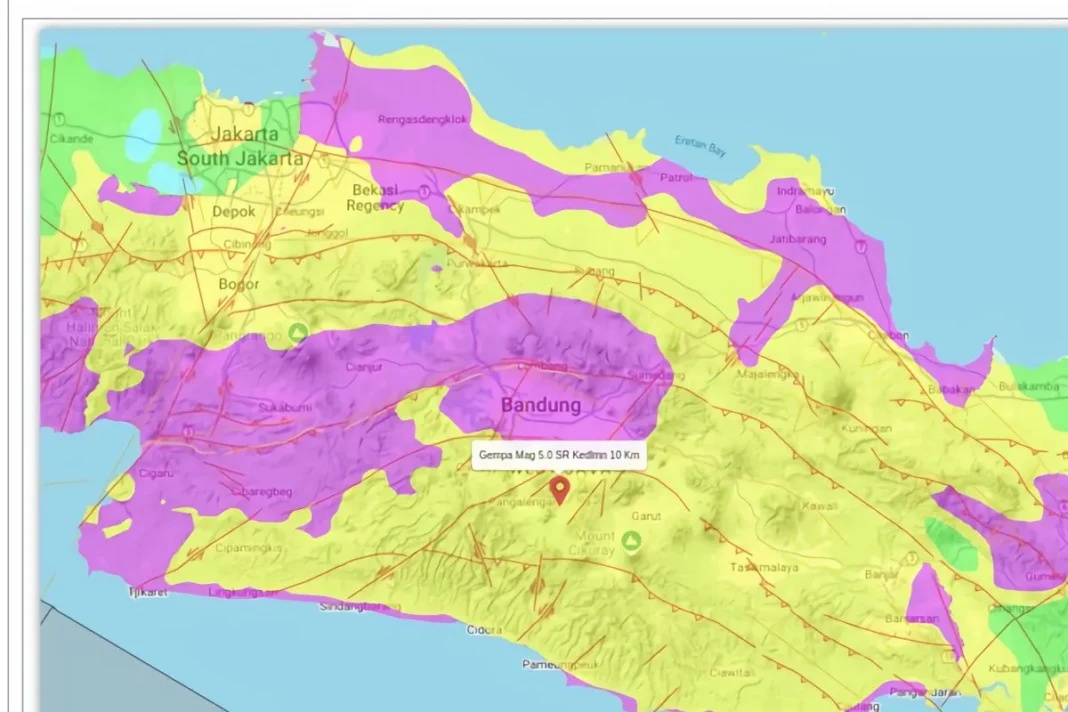Select the Bandung city label

(x=541, y=405)
